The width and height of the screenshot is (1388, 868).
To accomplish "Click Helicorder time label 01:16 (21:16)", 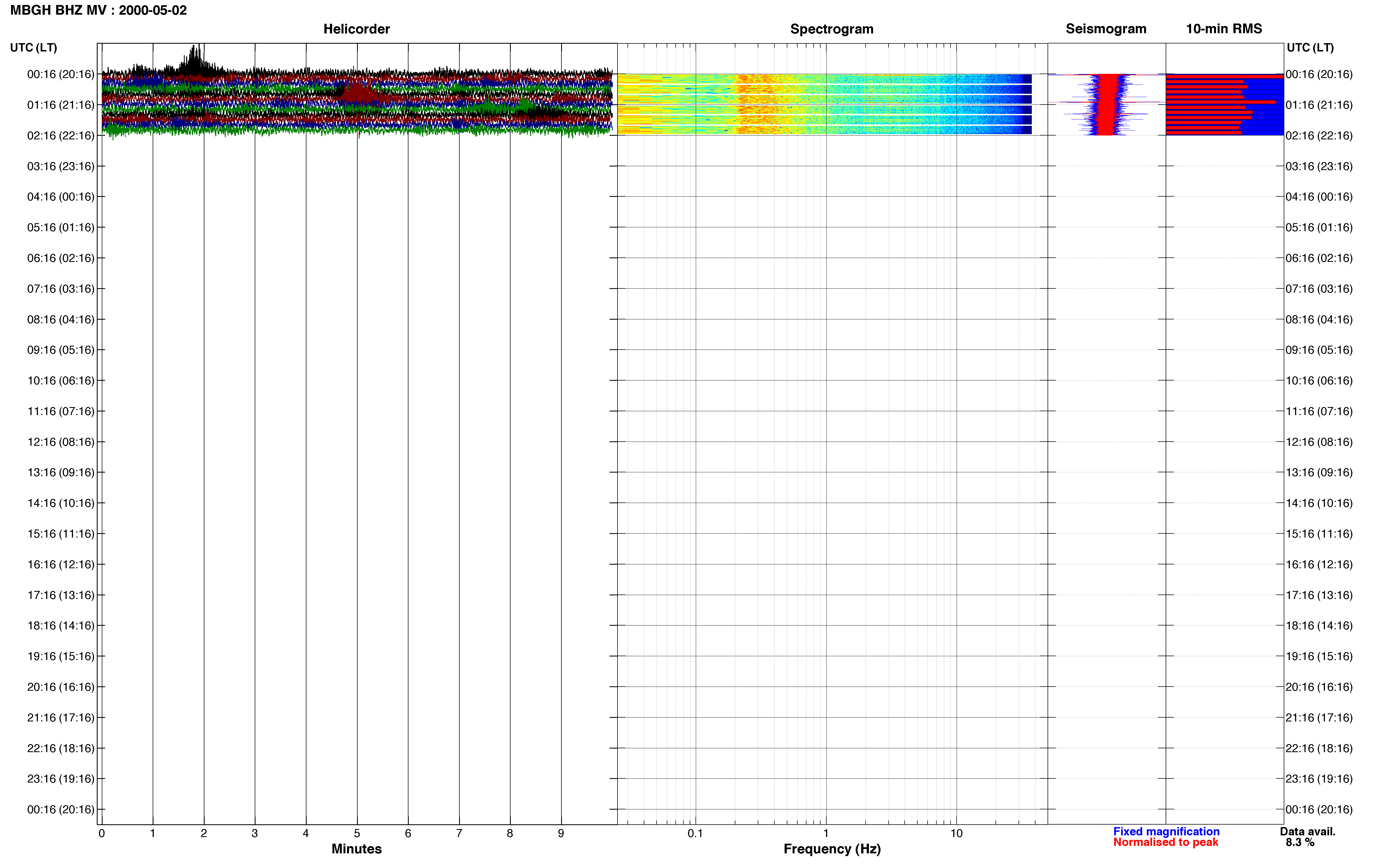I will point(61,105).
